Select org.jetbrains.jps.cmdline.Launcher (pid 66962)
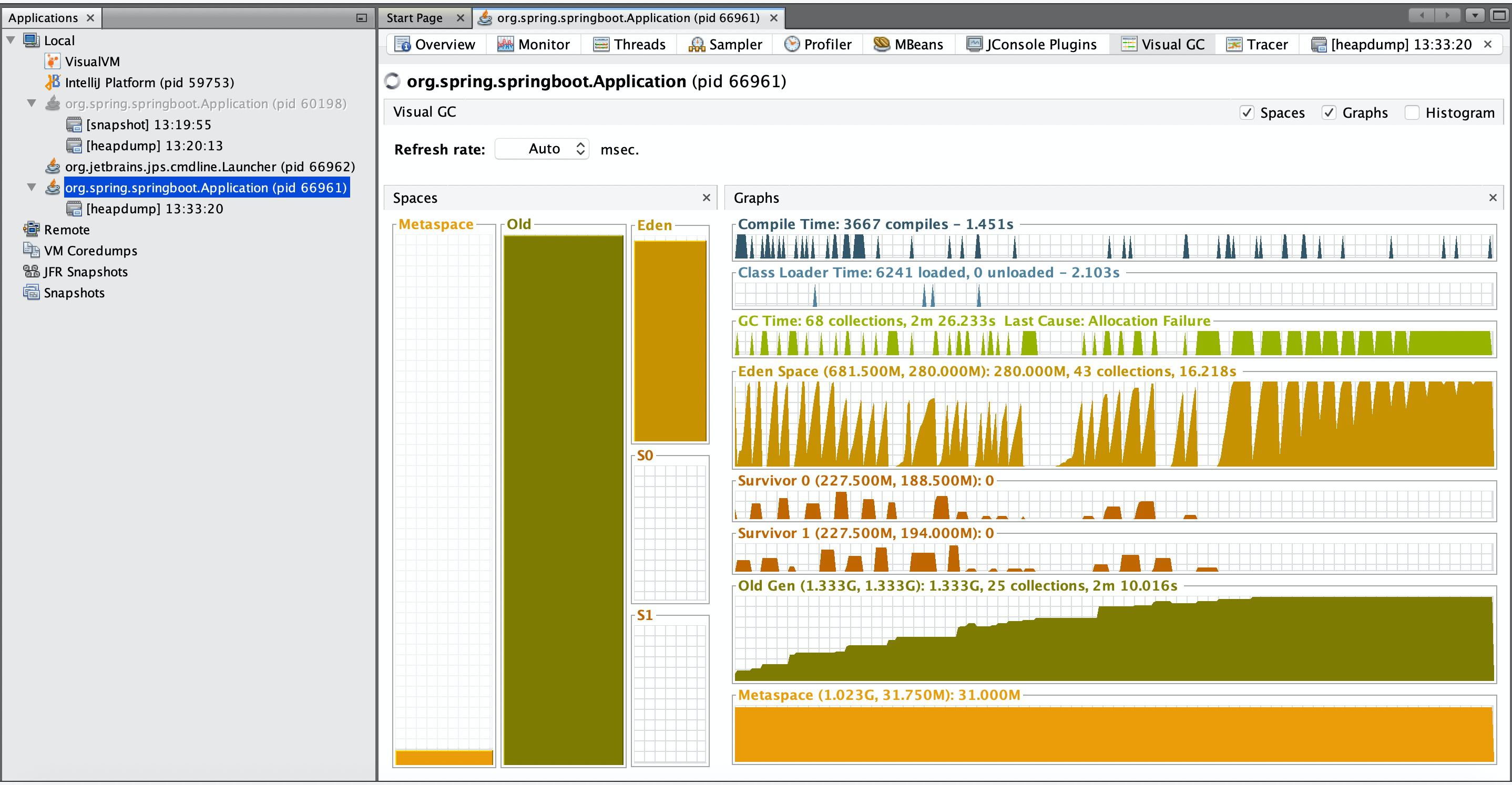The width and height of the screenshot is (1512, 785). click(210, 167)
